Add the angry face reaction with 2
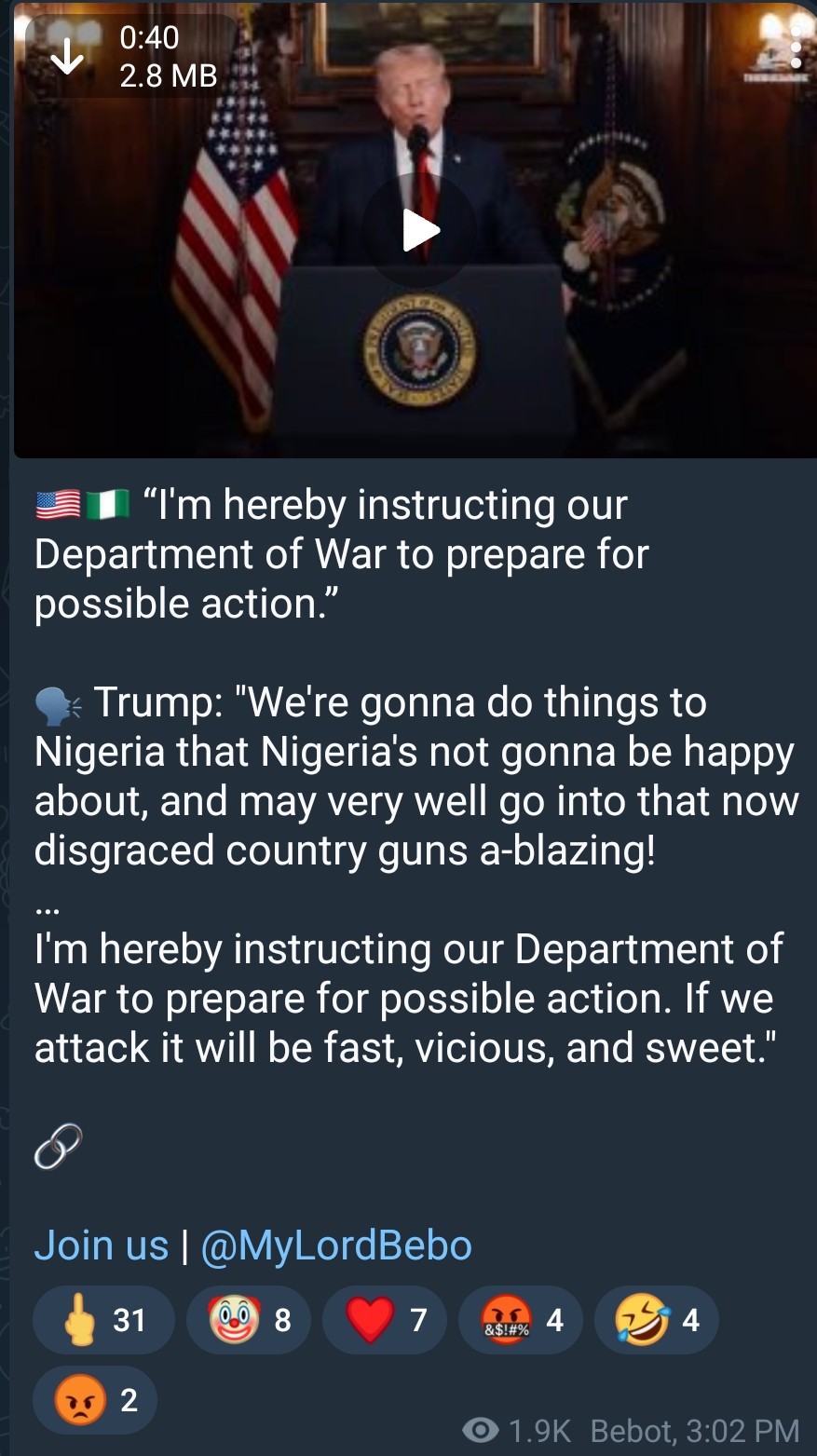Viewport: 817px width, 1456px height. pos(95,1399)
